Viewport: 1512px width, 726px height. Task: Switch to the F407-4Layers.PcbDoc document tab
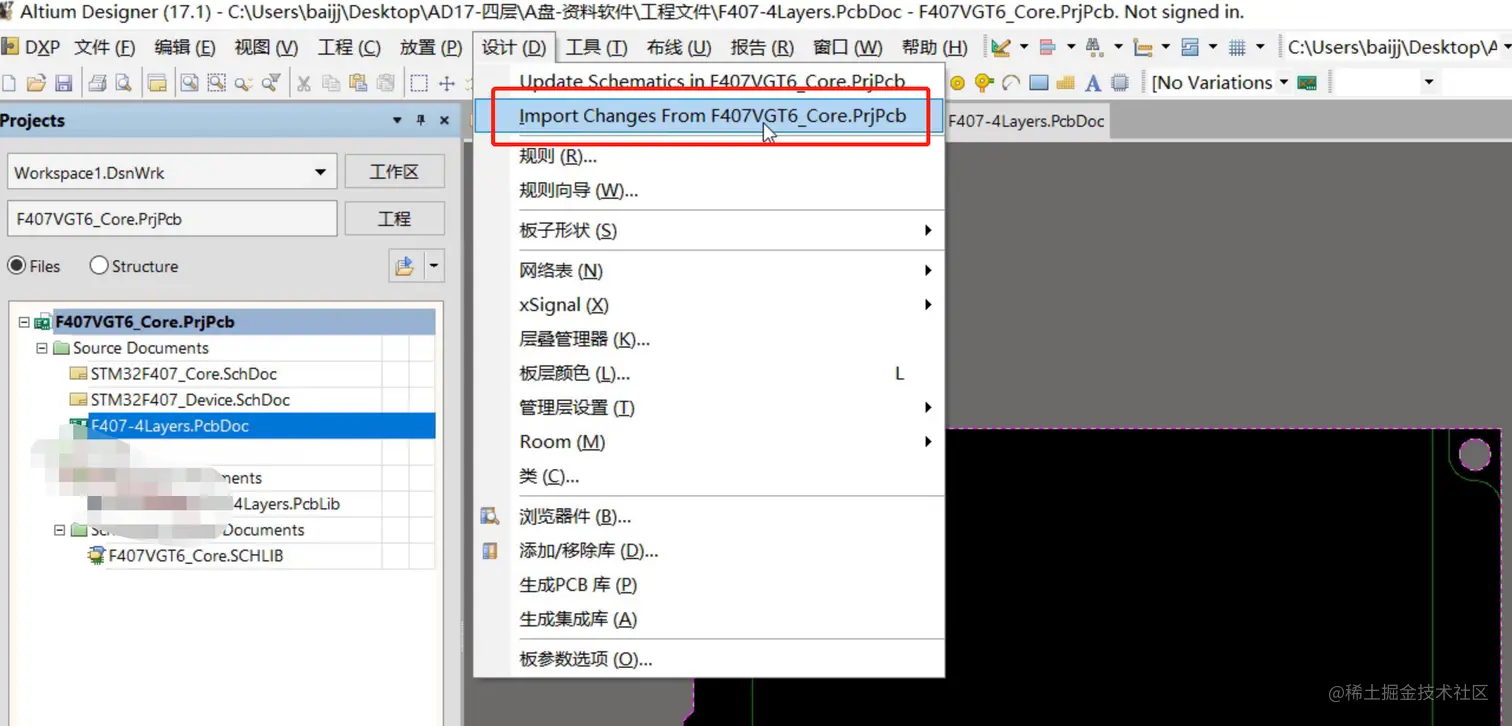(x=1026, y=121)
